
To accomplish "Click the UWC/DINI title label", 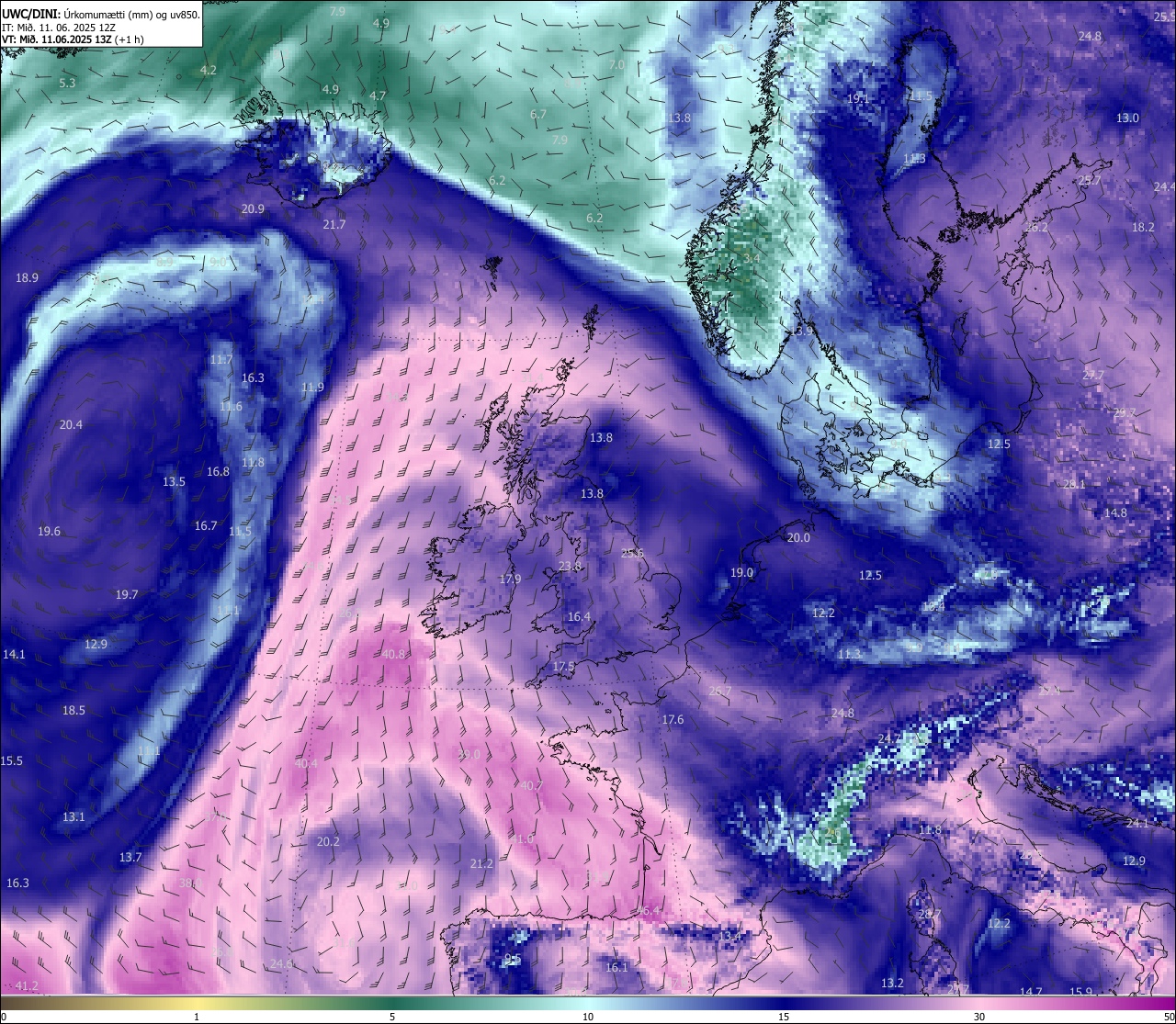I will pyautogui.click(x=31, y=15).
